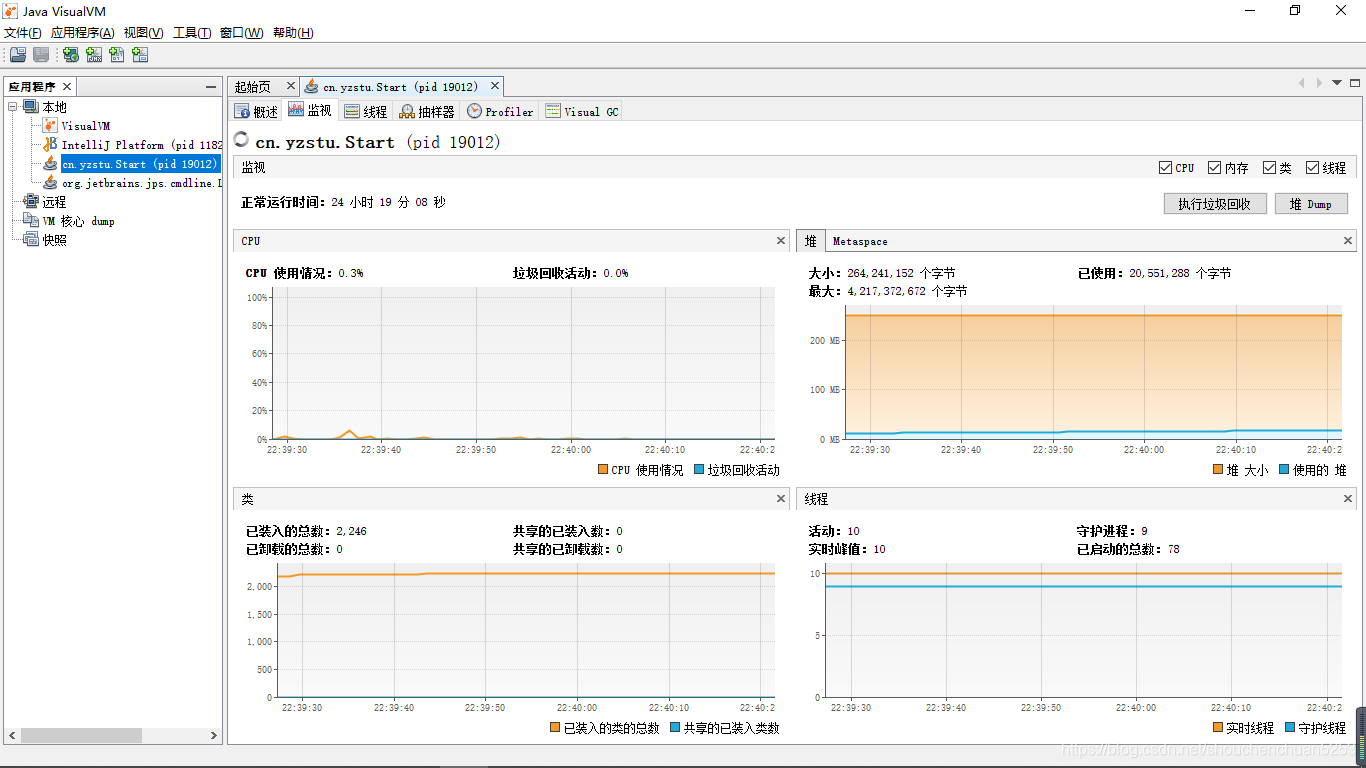
Task: Click the Java cup icon of org.jetbrains.jps.cmdline
Action: click(50, 183)
